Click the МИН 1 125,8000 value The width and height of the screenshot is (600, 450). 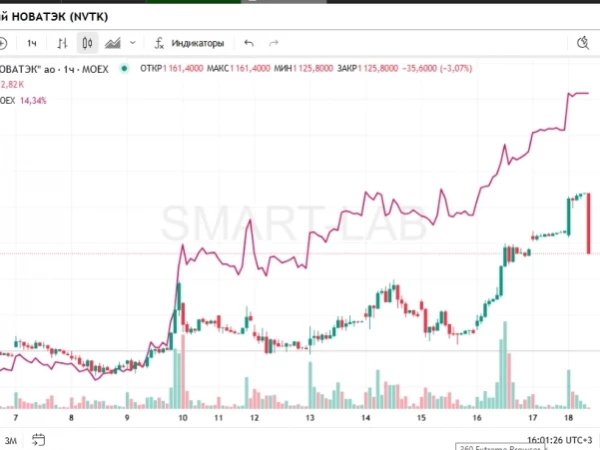pyautogui.click(x=303, y=68)
